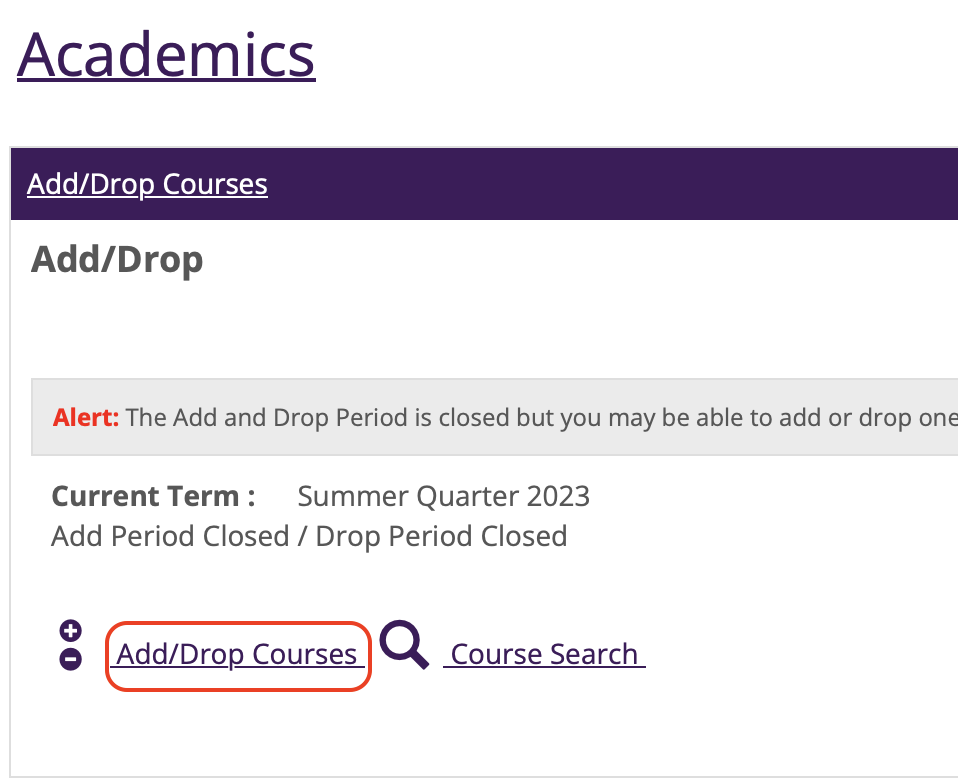The width and height of the screenshot is (958, 784).
Task: Click the Add/Drop Courses link inside the orange outline
Action: [237, 653]
